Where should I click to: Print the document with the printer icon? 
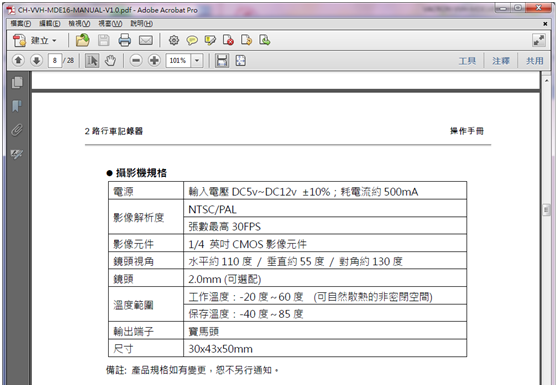[125, 40]
